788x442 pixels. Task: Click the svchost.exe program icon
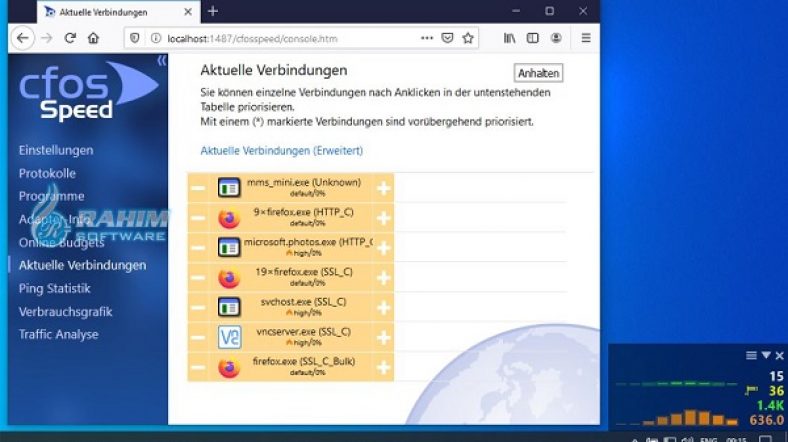click(x=229, y=307)
